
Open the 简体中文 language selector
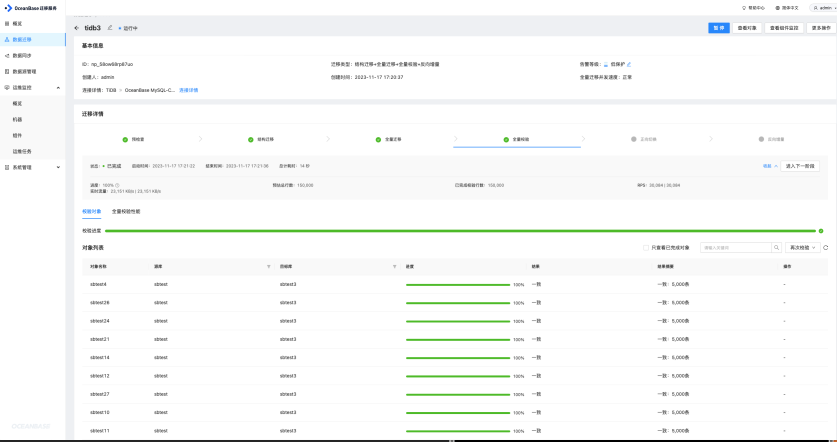787,8
